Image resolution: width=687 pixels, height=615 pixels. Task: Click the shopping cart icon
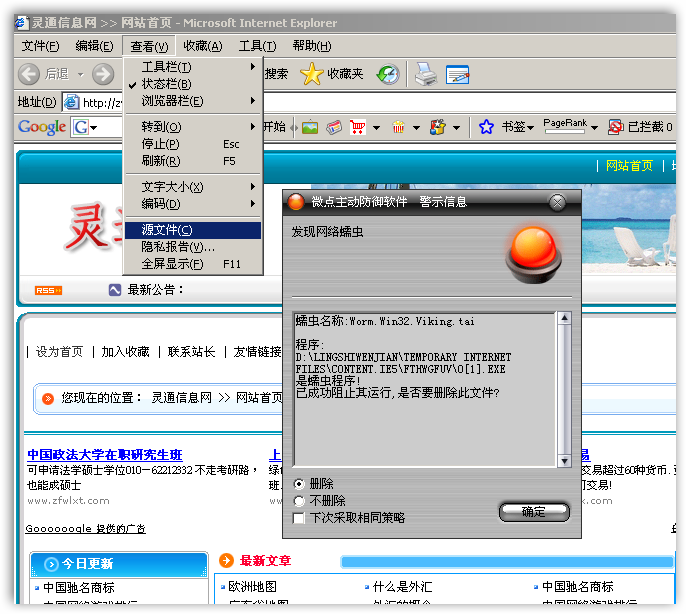click(358, 127)
